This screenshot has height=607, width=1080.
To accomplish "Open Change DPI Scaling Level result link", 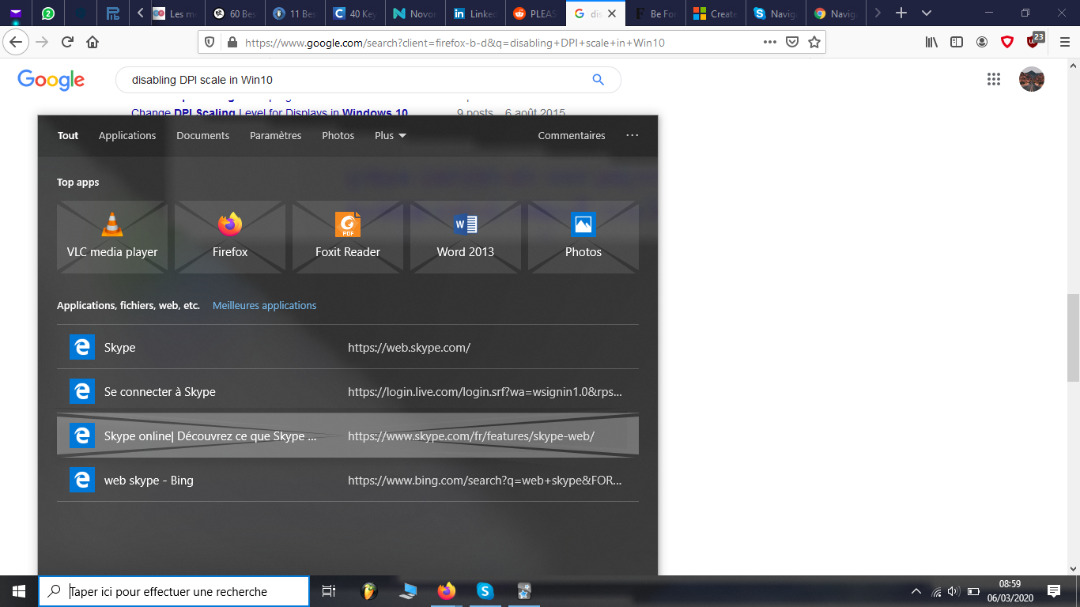I will pos(269,112).
